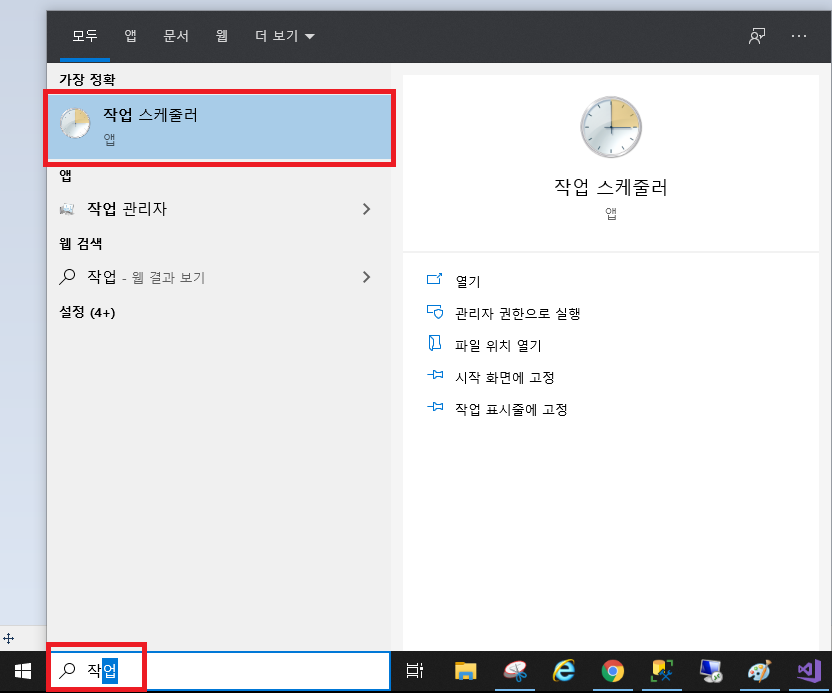Screen dimensions: 832x693
Task: Open Visual Studio from the taskbar
Action: tap(809, 671)
